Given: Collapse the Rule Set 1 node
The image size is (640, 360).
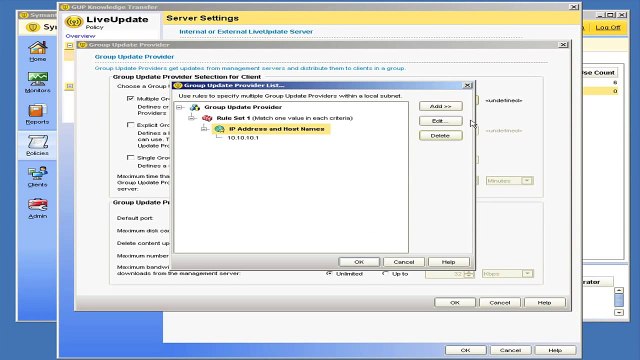Looking at the screenshot, I should coord(192,118).
